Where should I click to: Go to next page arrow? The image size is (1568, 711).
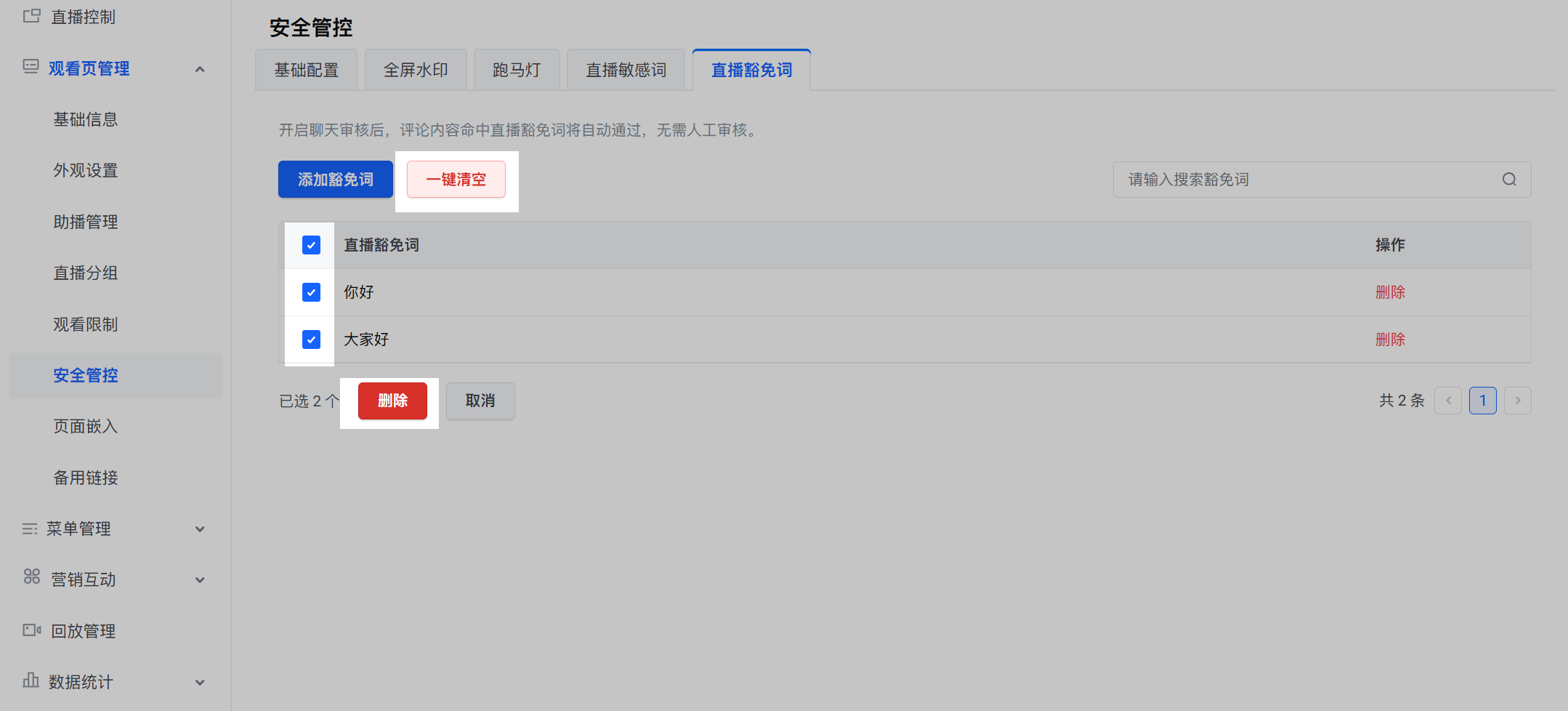pos(1518,401)
